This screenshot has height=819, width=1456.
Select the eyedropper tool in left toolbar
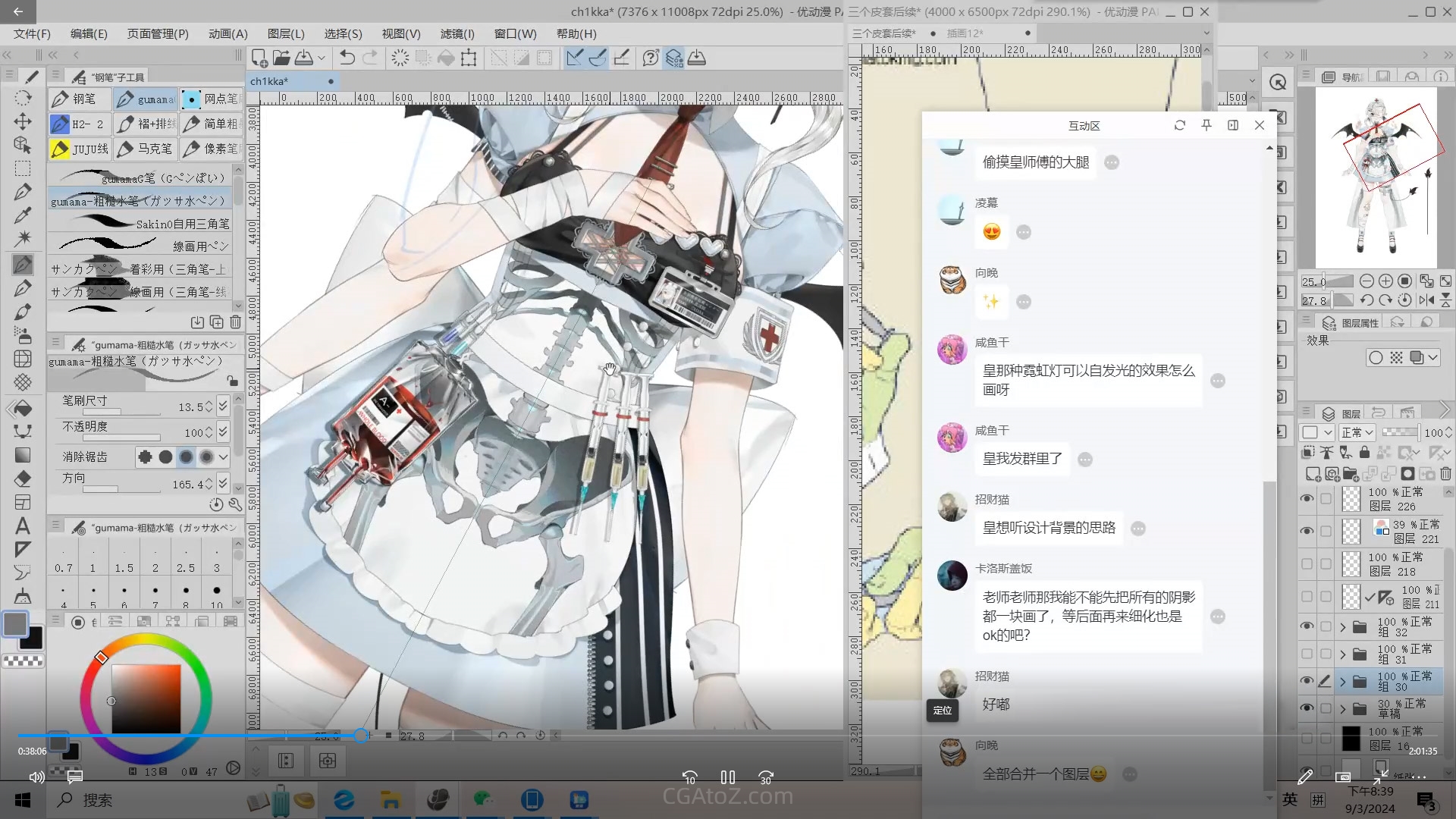point(23,215)
